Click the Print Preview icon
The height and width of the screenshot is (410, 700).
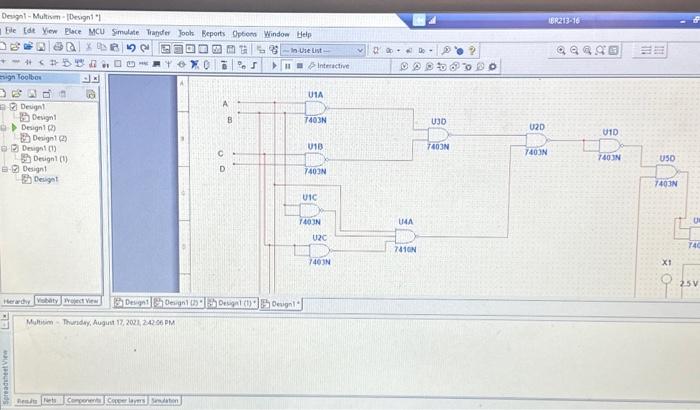point(71,47)
